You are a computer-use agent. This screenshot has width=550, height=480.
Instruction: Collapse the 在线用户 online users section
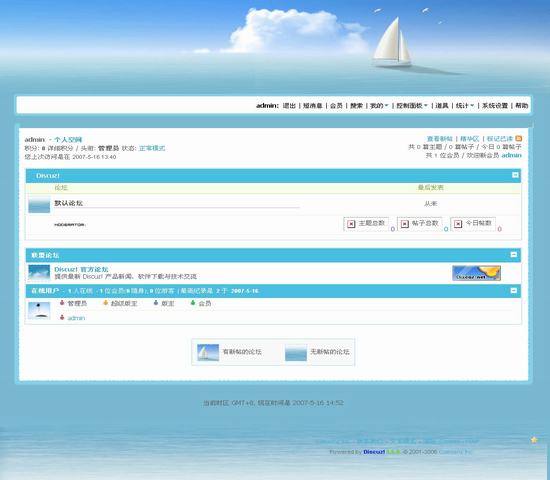[514, 291]
